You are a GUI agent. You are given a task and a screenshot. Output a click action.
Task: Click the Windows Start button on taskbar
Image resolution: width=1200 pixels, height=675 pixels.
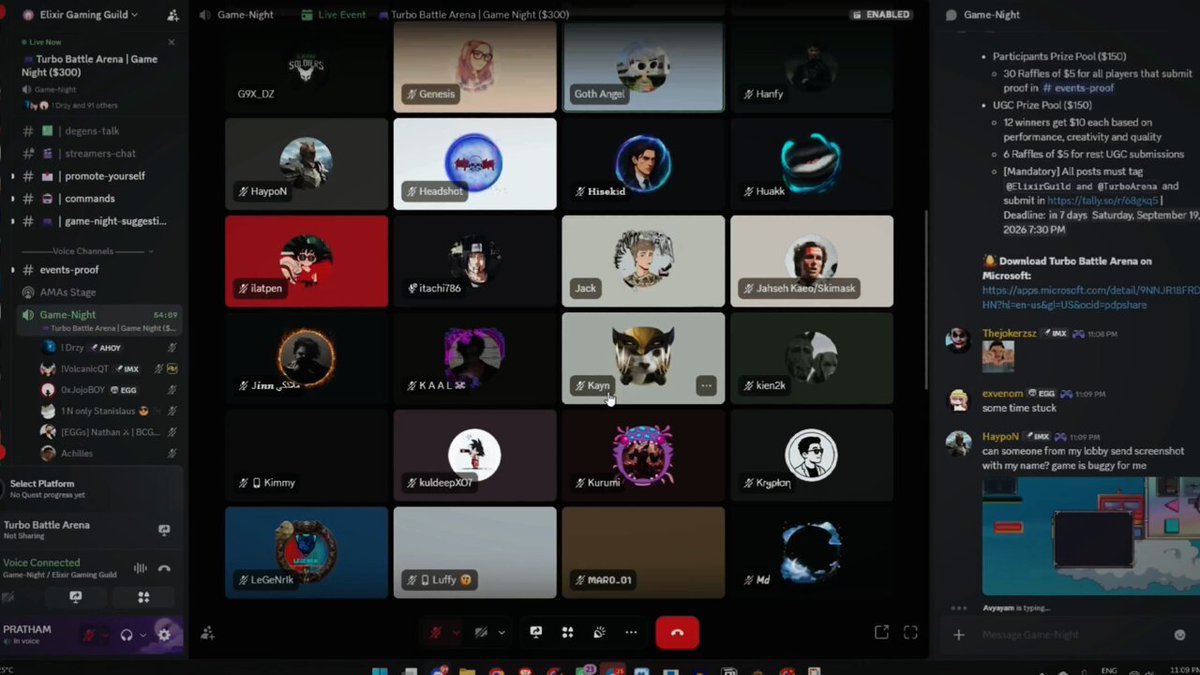tap(381, 670)
